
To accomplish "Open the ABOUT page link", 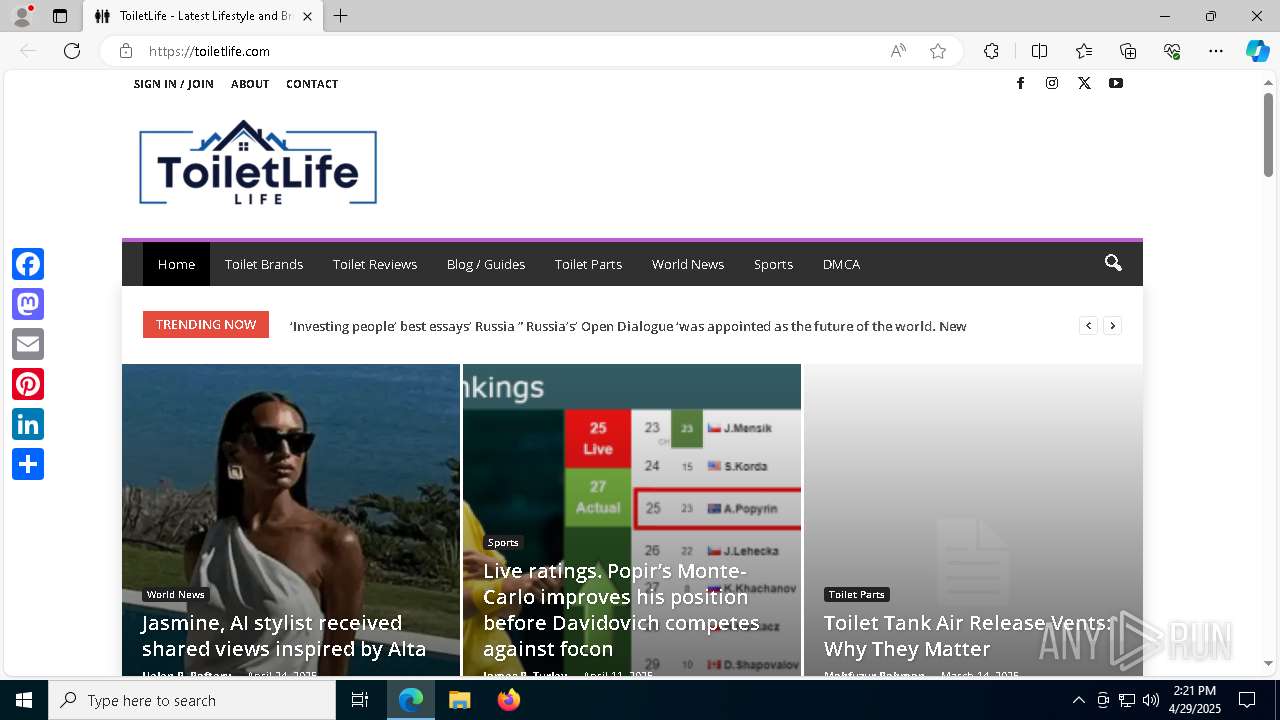I will 250,84.
